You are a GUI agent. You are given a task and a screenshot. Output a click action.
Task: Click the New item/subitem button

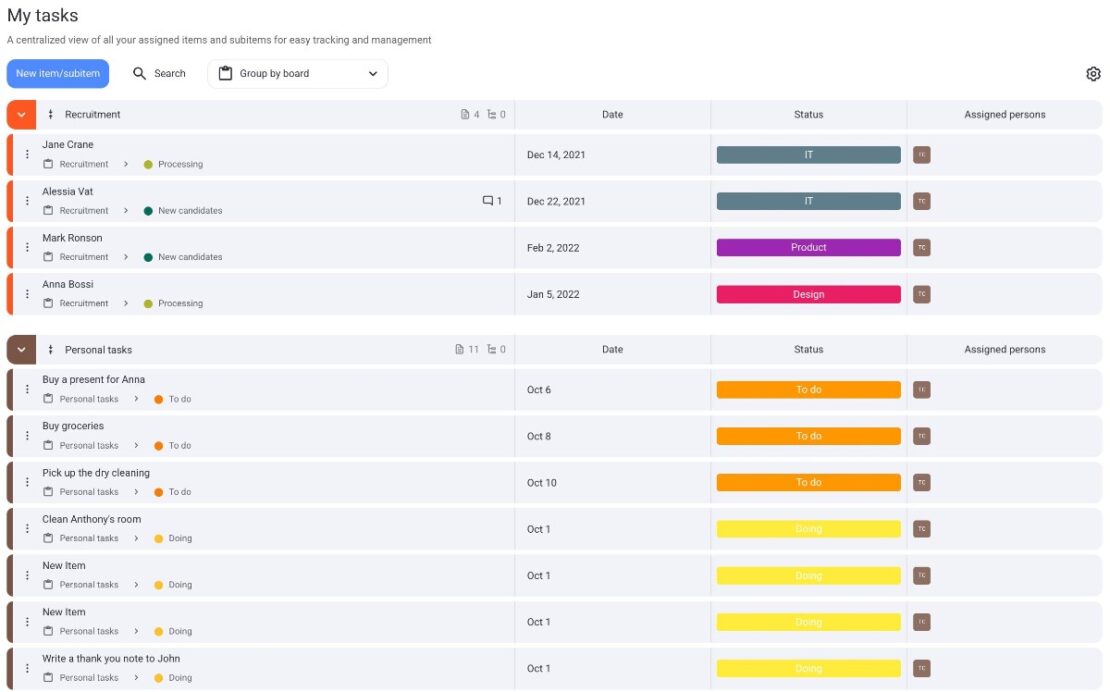pyautogui.click(x=57, y=72)
